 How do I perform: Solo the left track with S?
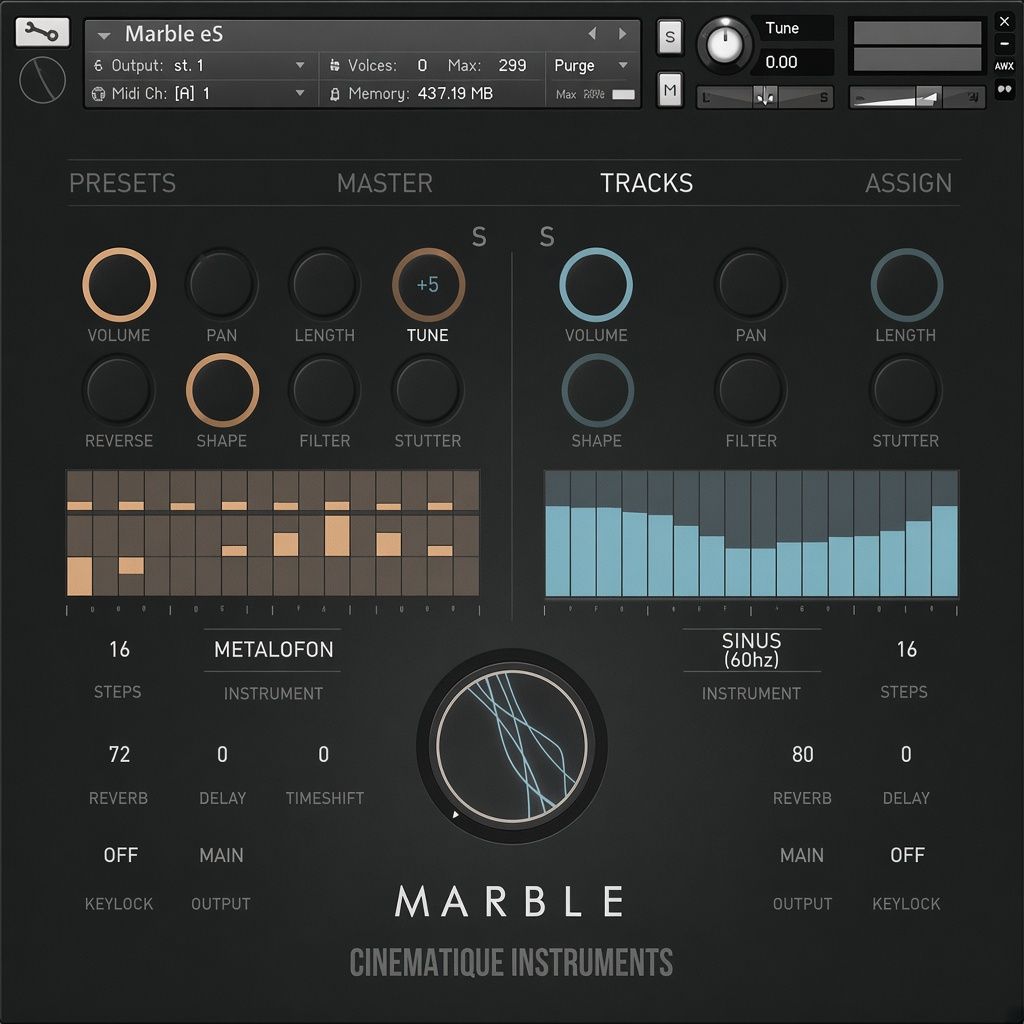[x=479, y=236]
